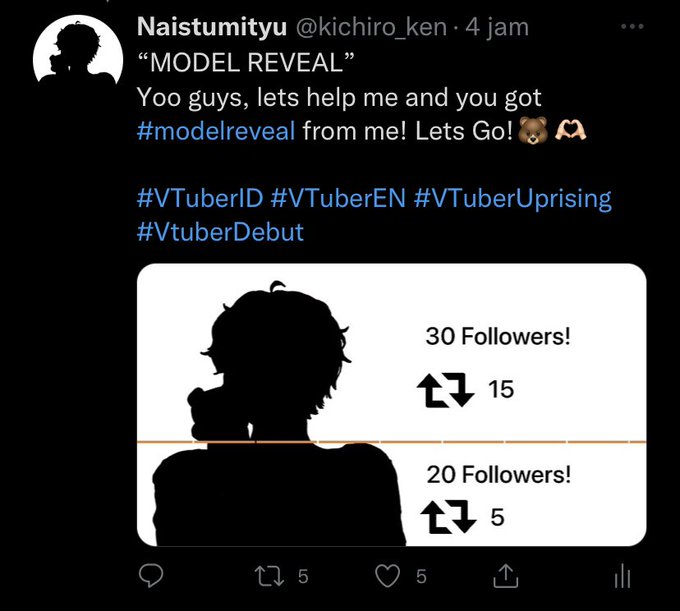Open the reply comment icon
680x611 pixels.
[151, 575]
